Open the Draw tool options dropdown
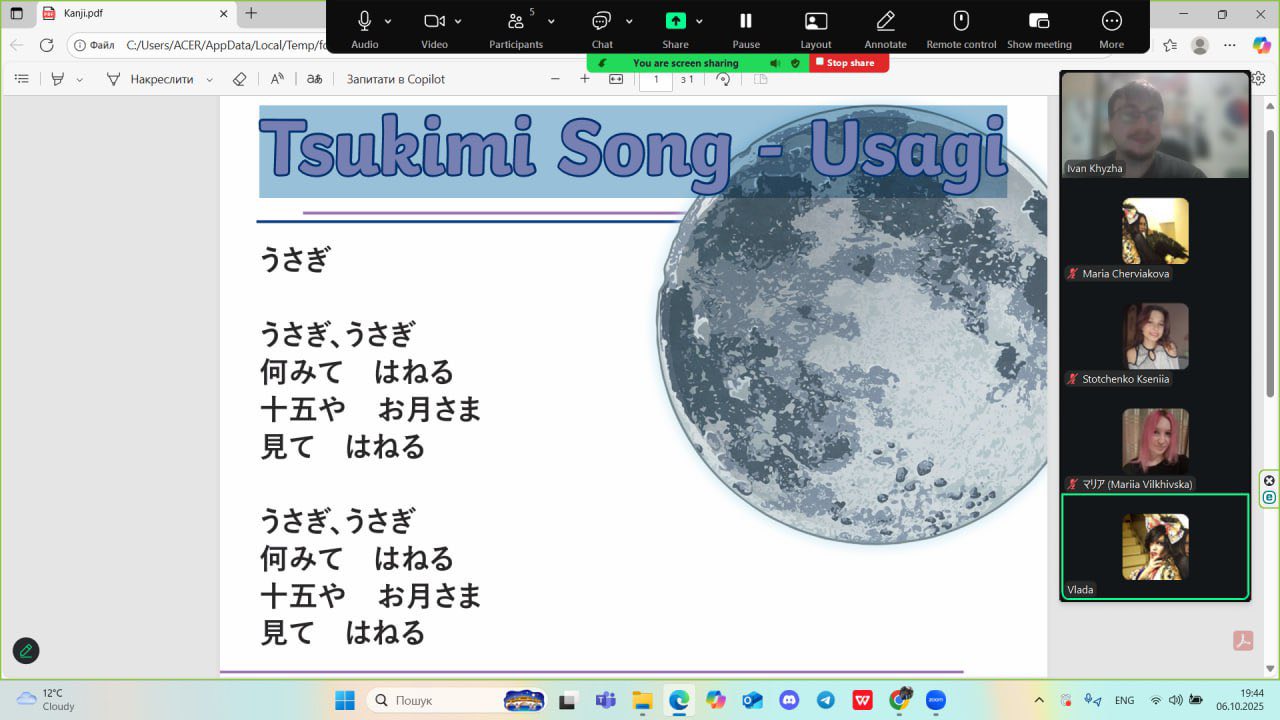Screen dimensions: 1280x720 [210, 80]
